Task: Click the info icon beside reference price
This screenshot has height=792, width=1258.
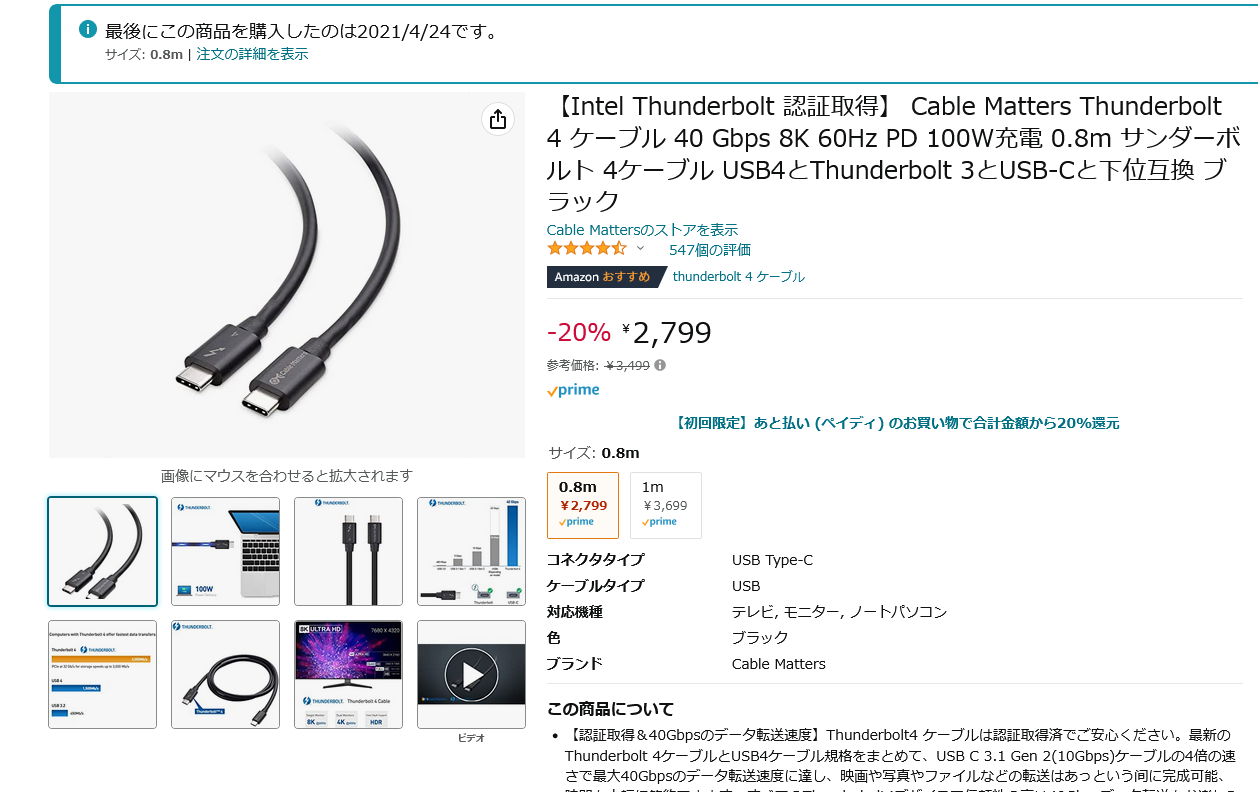Action: click(660, 365)
